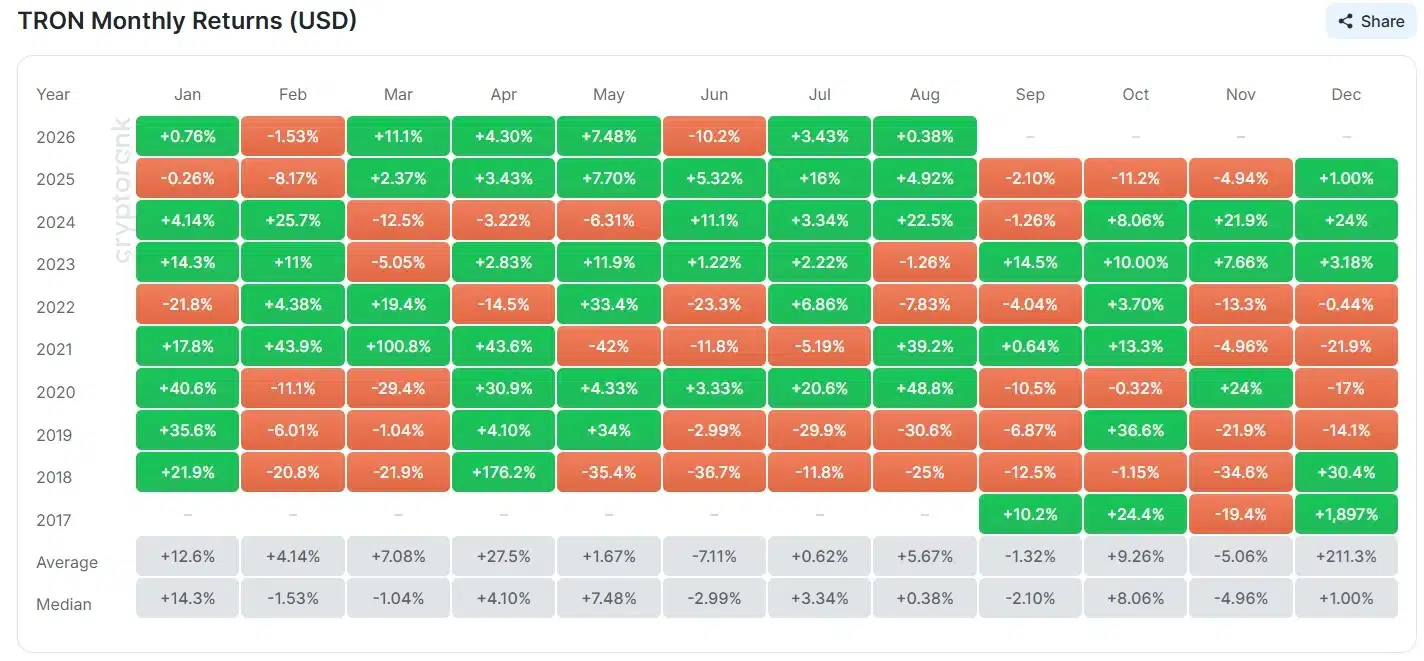Select the +176.2% April 2018 cell
The image size is (1424, 661).
click(503, 472)
